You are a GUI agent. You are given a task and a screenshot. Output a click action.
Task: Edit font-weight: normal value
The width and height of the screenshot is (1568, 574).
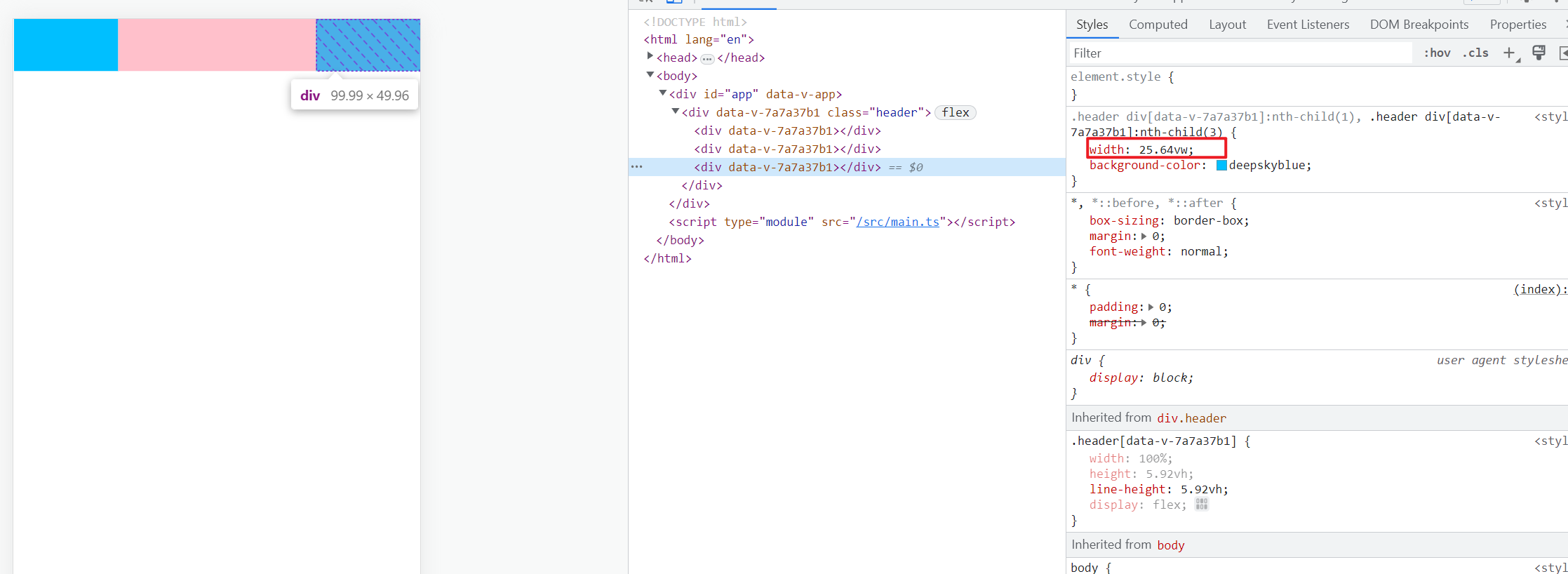click(1200, 252)
